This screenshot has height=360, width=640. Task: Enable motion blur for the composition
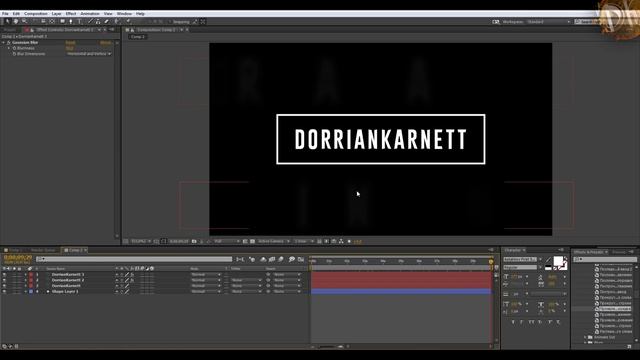pyautogui.click(x=281, y=259)
